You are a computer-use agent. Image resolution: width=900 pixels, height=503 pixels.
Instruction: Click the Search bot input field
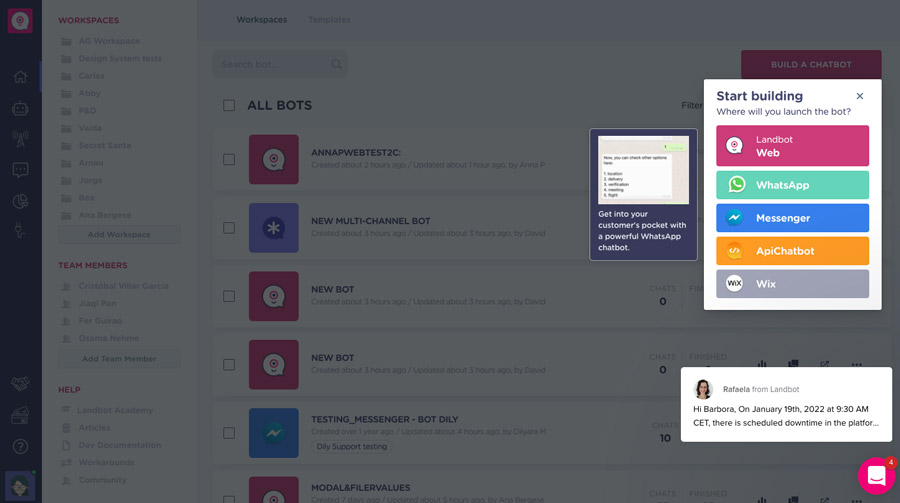pyautogui.click(x=280, y=64)
